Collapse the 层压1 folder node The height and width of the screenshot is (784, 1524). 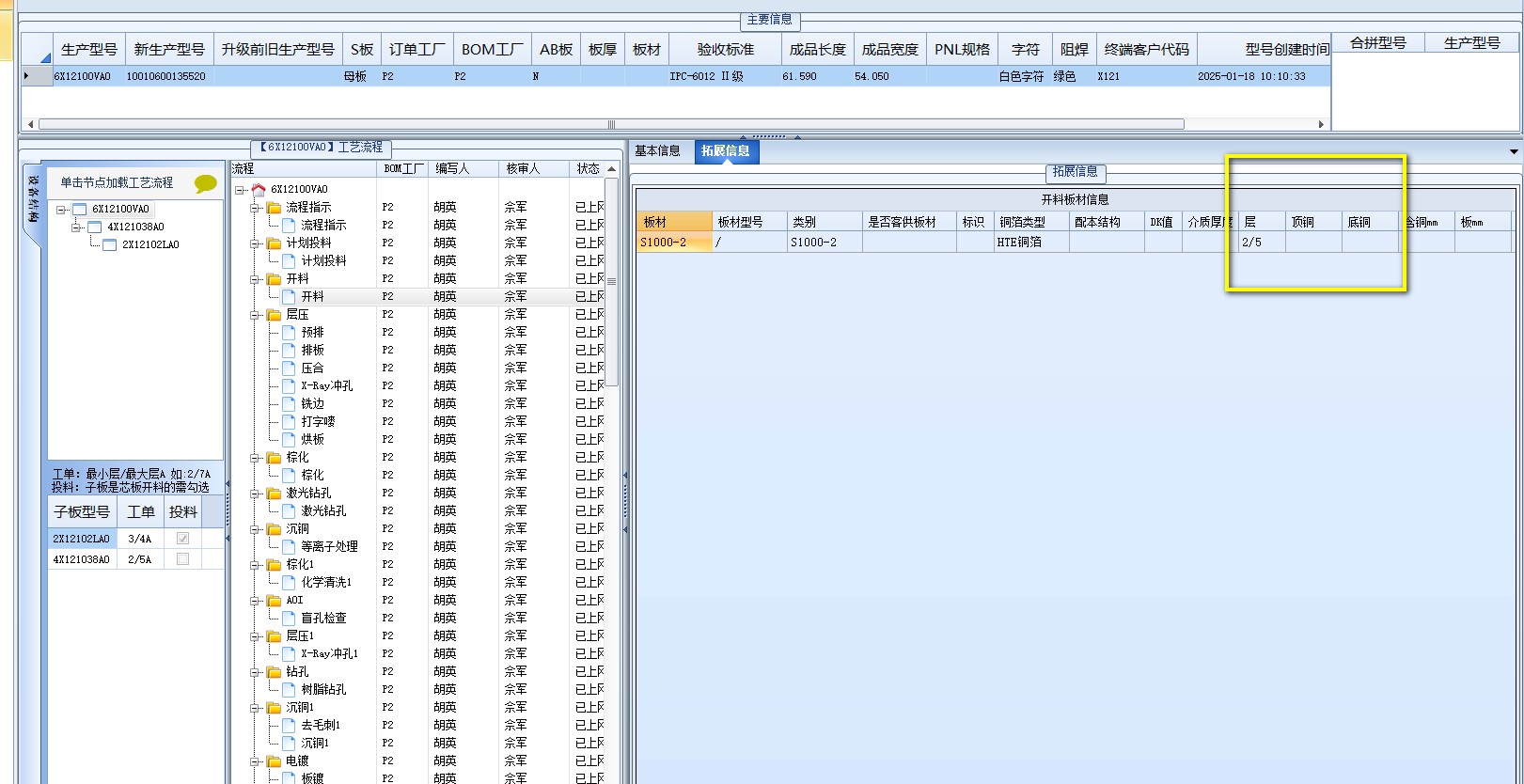pos(255,636)
